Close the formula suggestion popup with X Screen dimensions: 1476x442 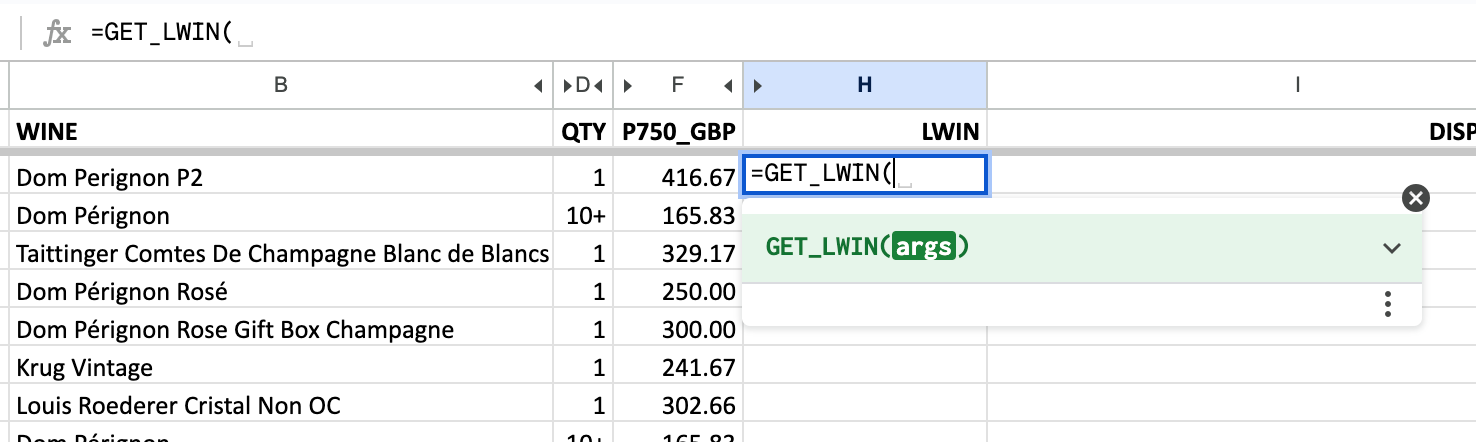(x=1415, y=198)
